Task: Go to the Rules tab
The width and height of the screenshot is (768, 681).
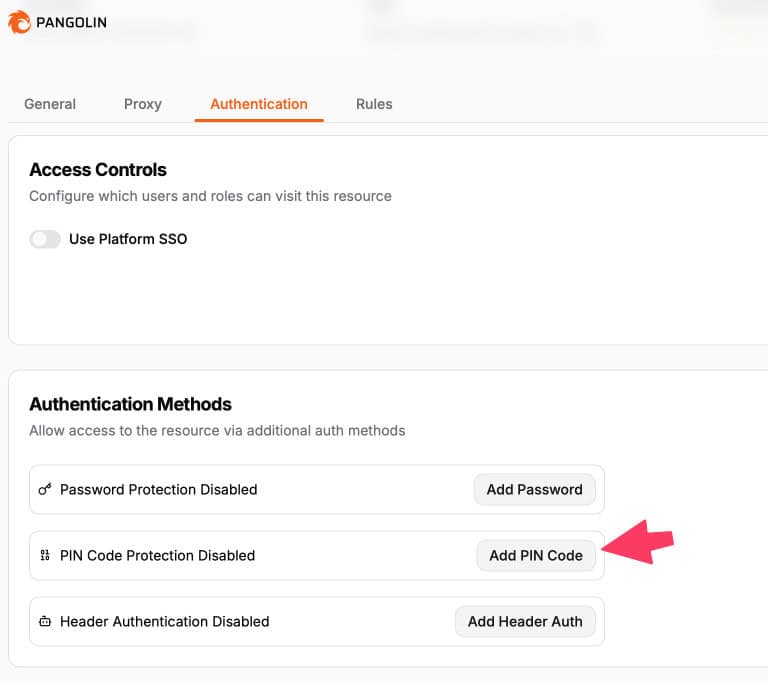Action: click(x=374, y=104)
